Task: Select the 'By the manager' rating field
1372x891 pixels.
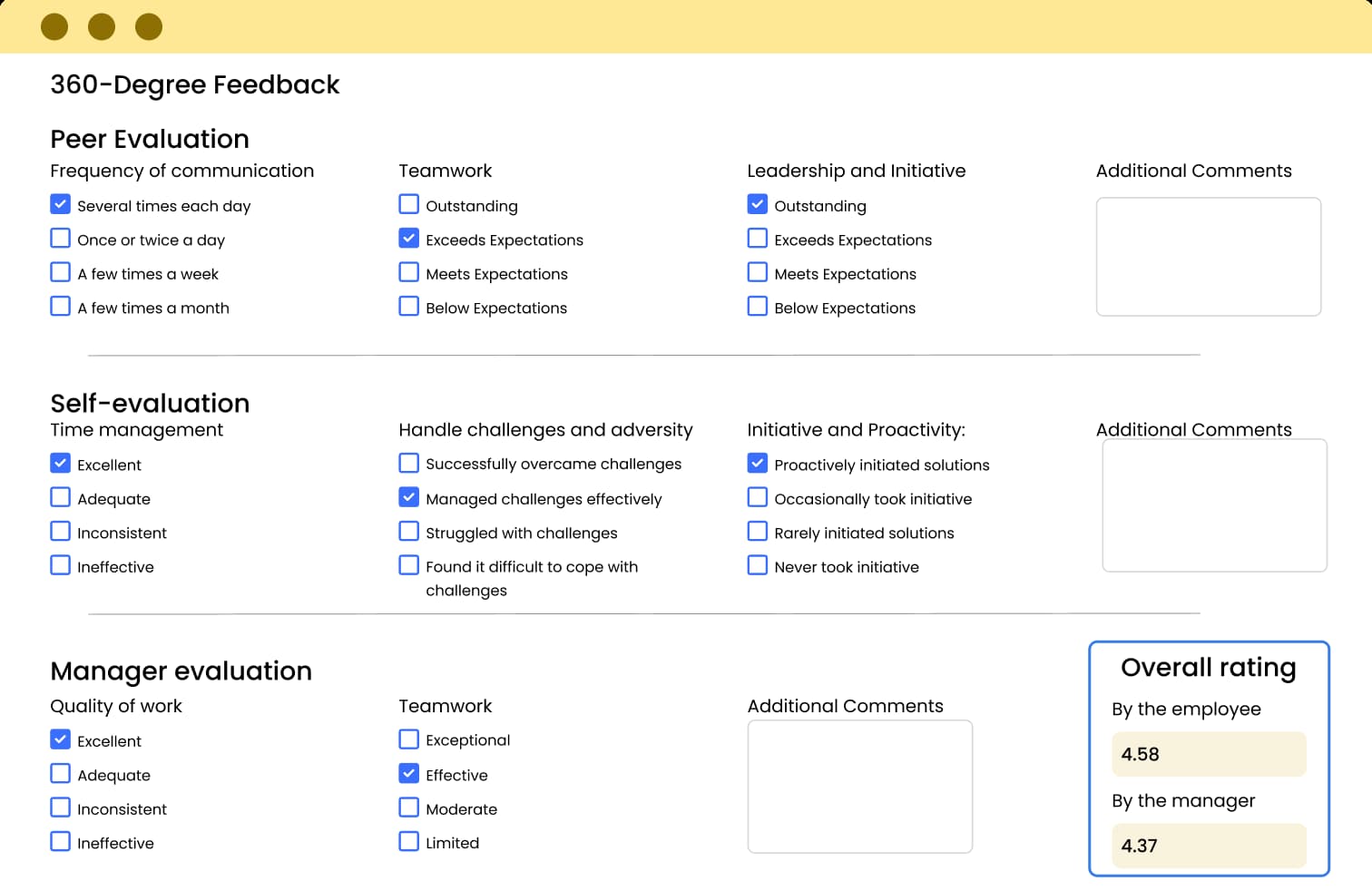Action: click(1208, 846)
